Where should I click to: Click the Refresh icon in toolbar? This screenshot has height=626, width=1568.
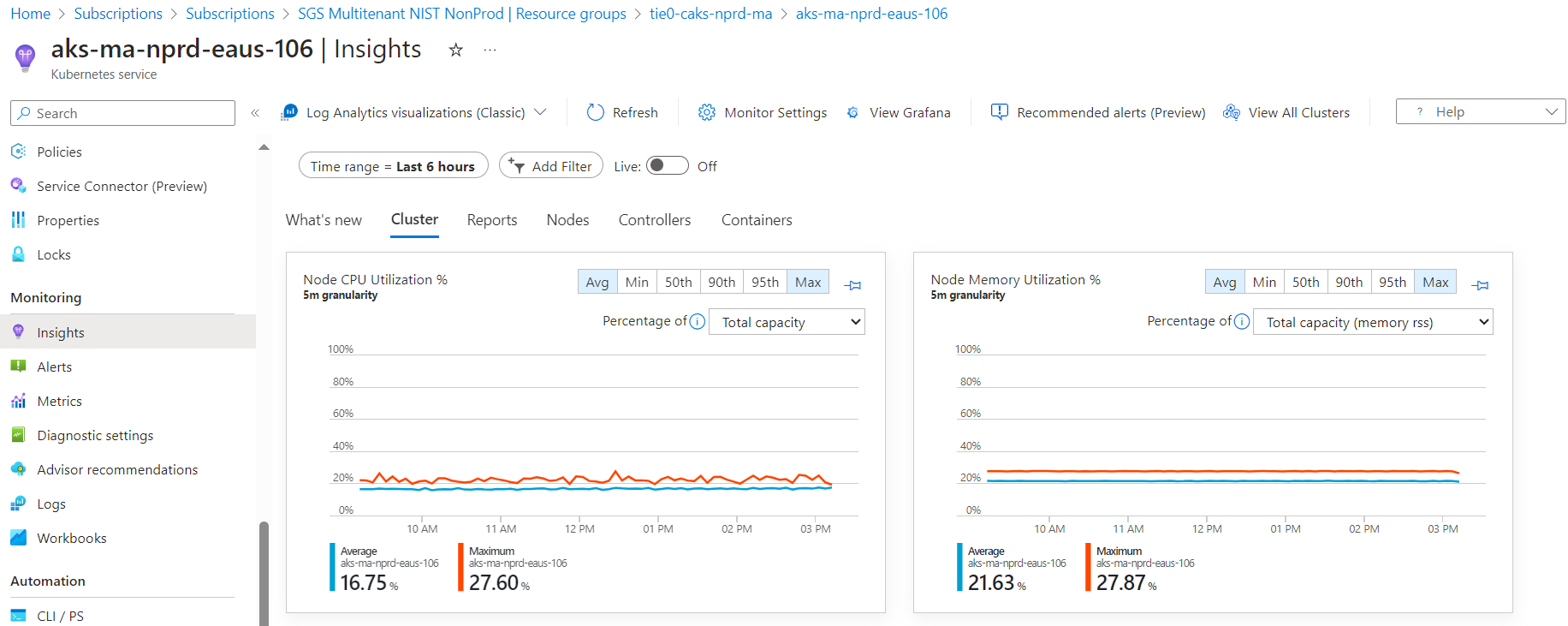click(x=596, y=112)
